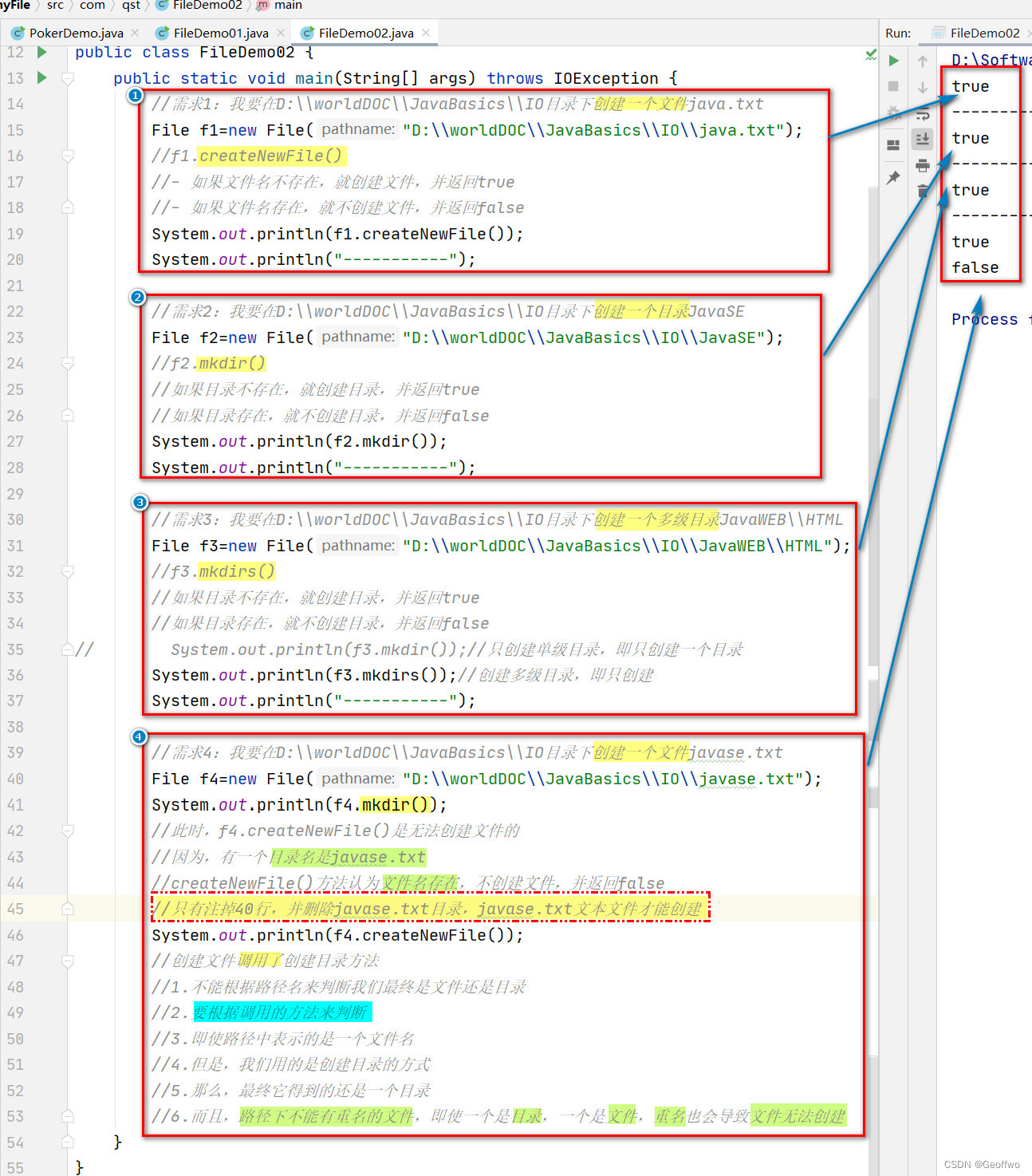Close the FileDemo01.java tab

[x=281, y=33]
